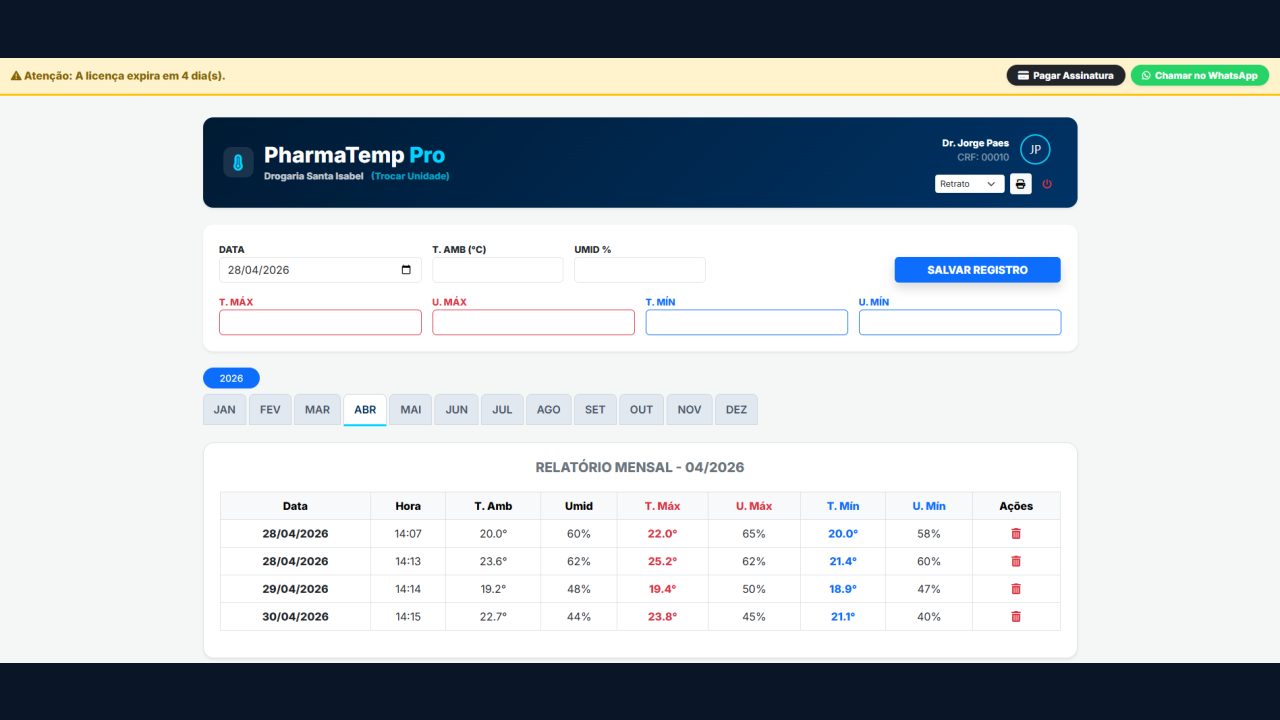The image size is (1280, 720).
Task: Delete the 28/04/2026 14:13 record
Action: pos(1016,561)
